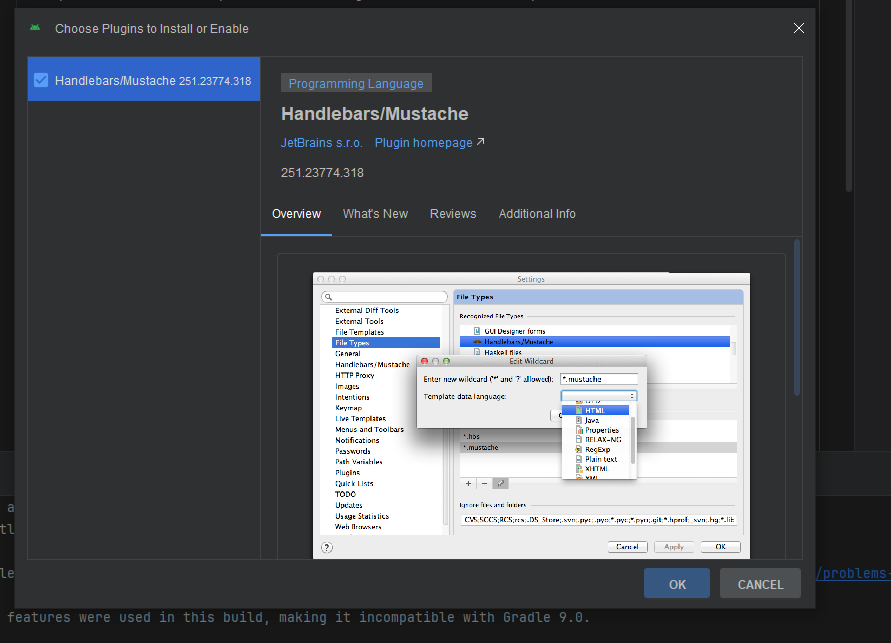Viewport: 891px width, 643px height.
Task: Click the Android icon in the dialog title
Action: click(35, 28)
